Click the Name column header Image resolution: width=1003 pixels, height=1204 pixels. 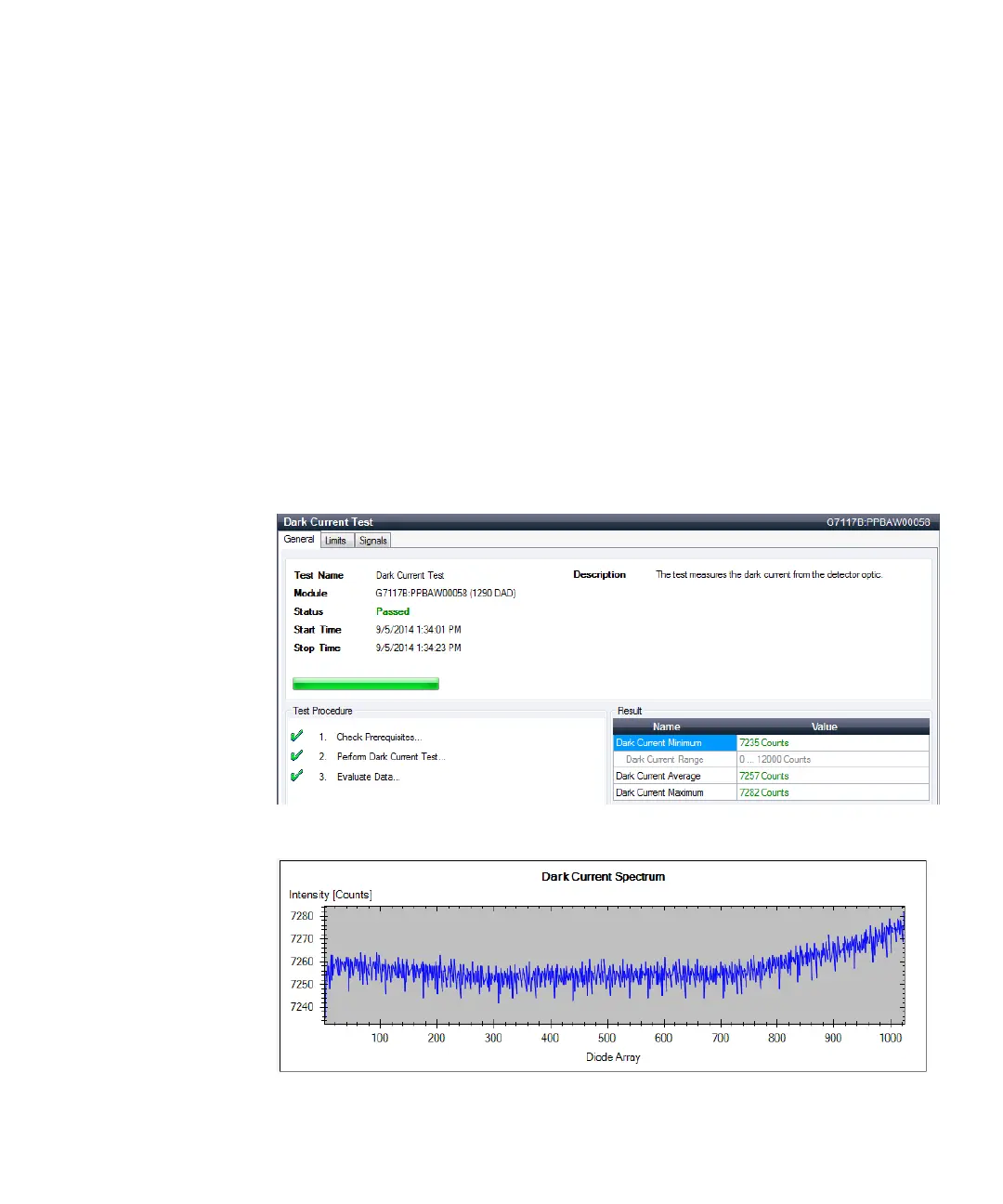(675, 726)
